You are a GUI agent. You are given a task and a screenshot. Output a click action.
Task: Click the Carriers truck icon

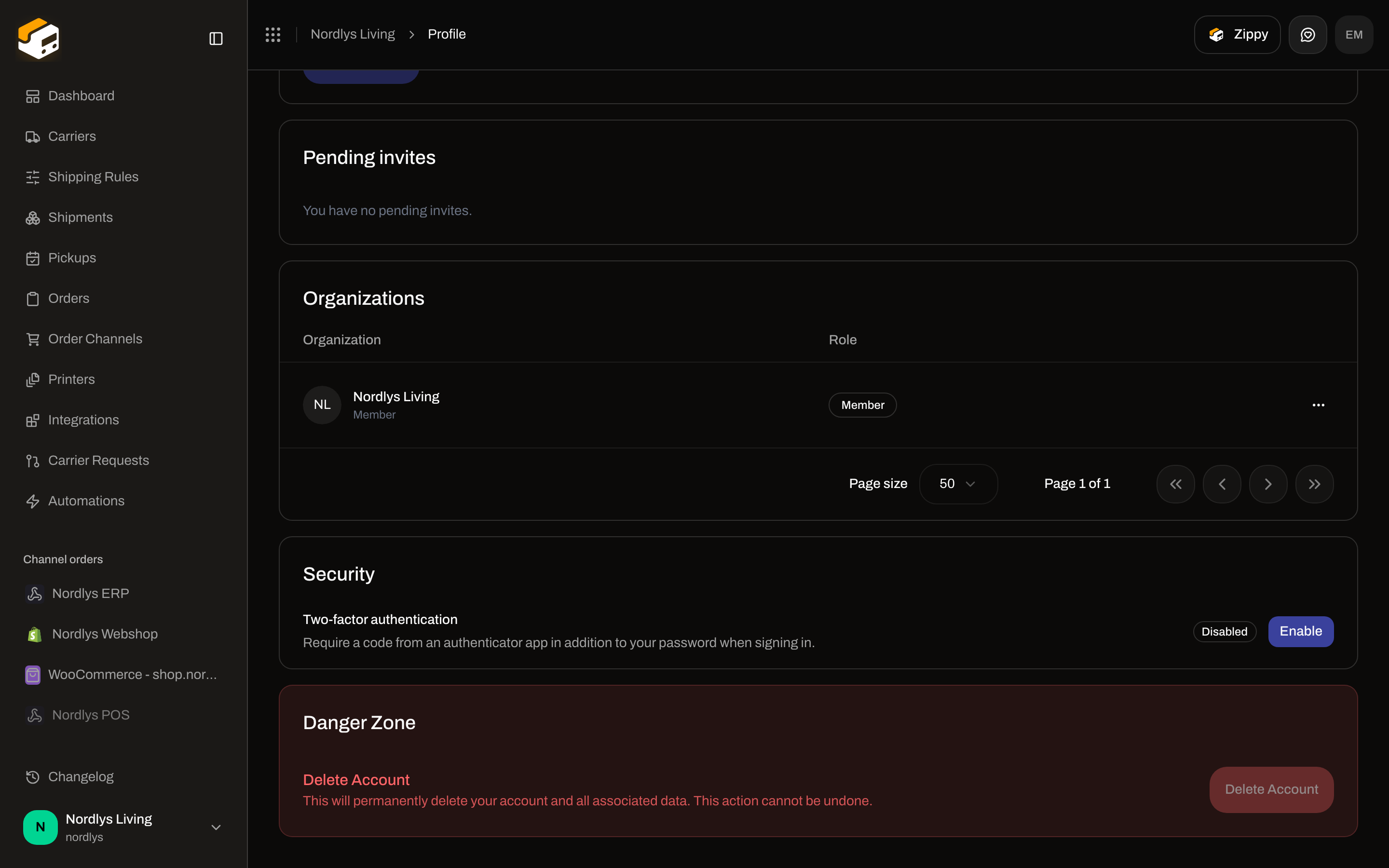point(33,136)
